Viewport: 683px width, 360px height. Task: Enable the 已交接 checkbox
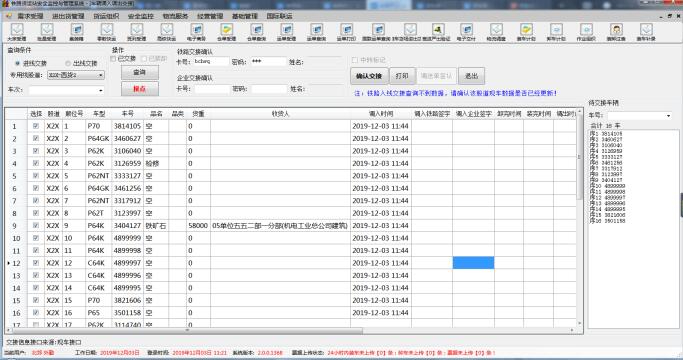(x=113, y=59)
